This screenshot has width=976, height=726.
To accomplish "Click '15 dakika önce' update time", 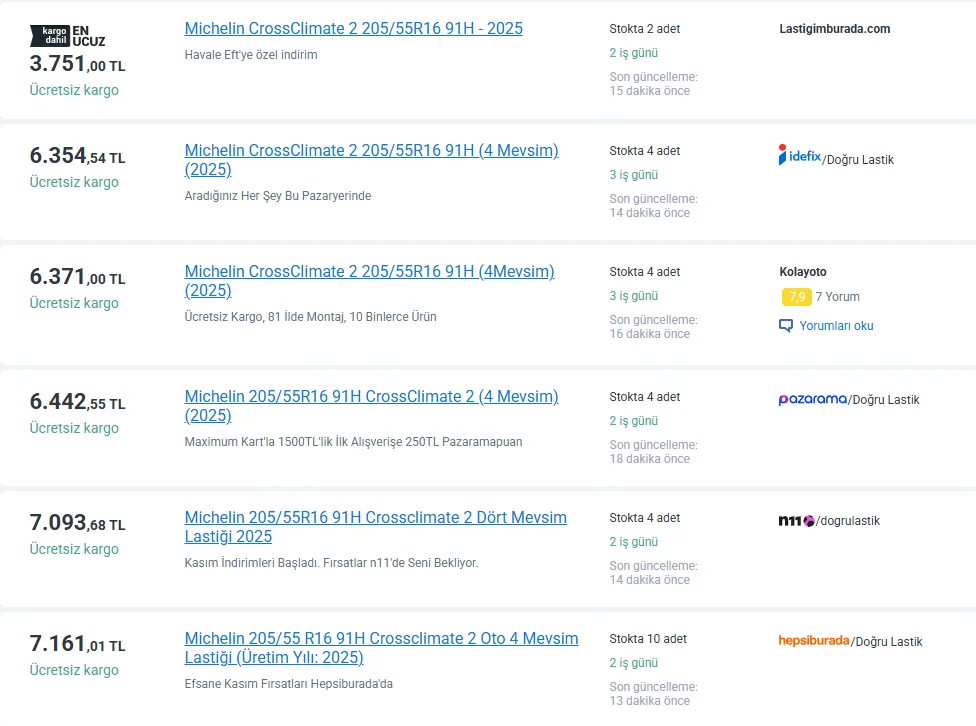I will pos(649,91).
